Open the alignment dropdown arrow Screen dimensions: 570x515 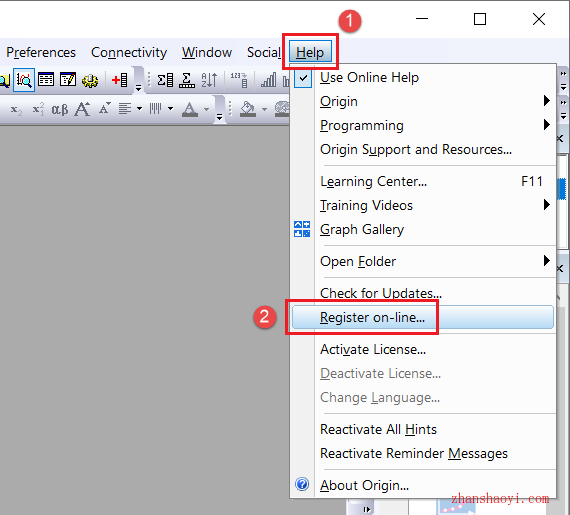139,109
